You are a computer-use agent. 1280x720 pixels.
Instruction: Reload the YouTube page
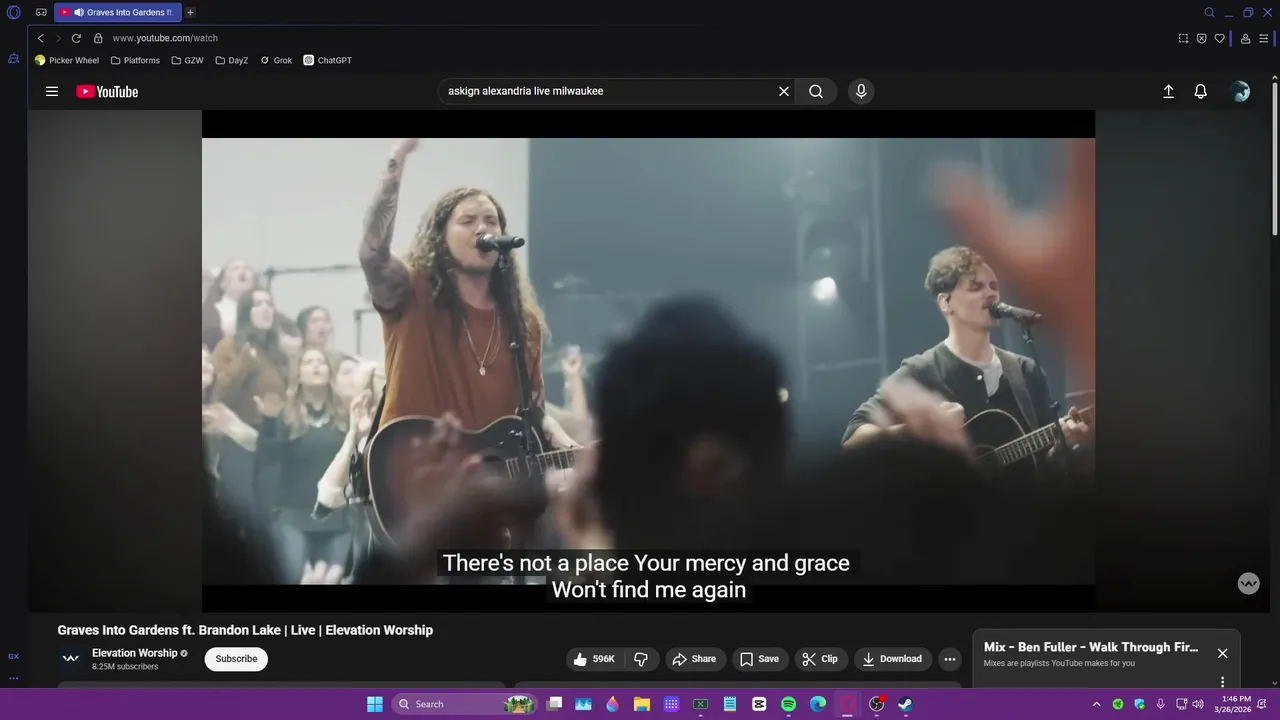pos(76,38)
